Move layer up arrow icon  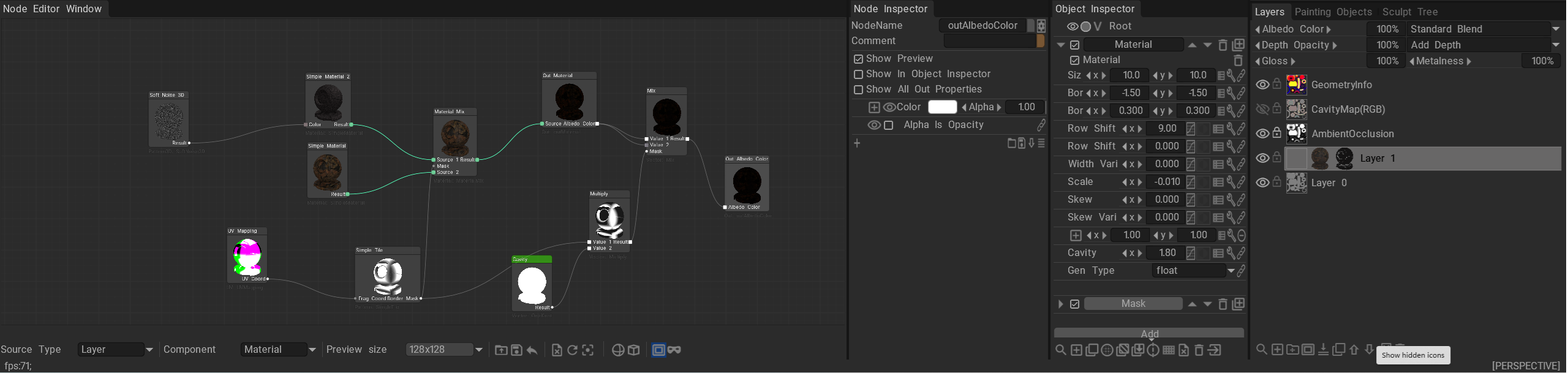pyautogui.click(x=1354, y=349)
